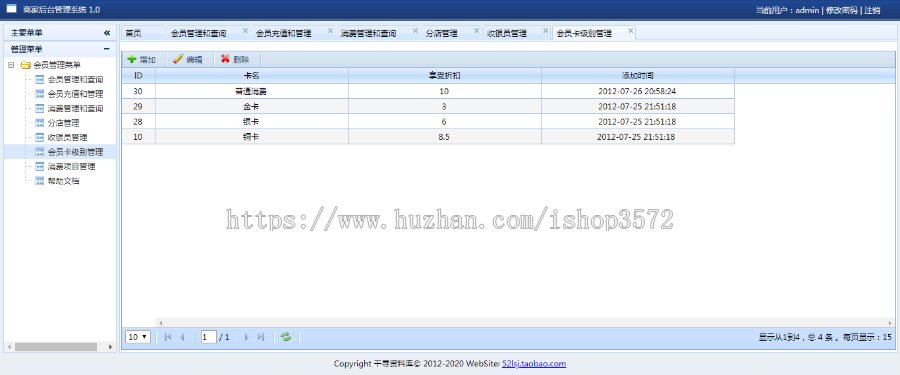
Task: Refresh the grid with green reload icon
Action: tap(286, 337)
